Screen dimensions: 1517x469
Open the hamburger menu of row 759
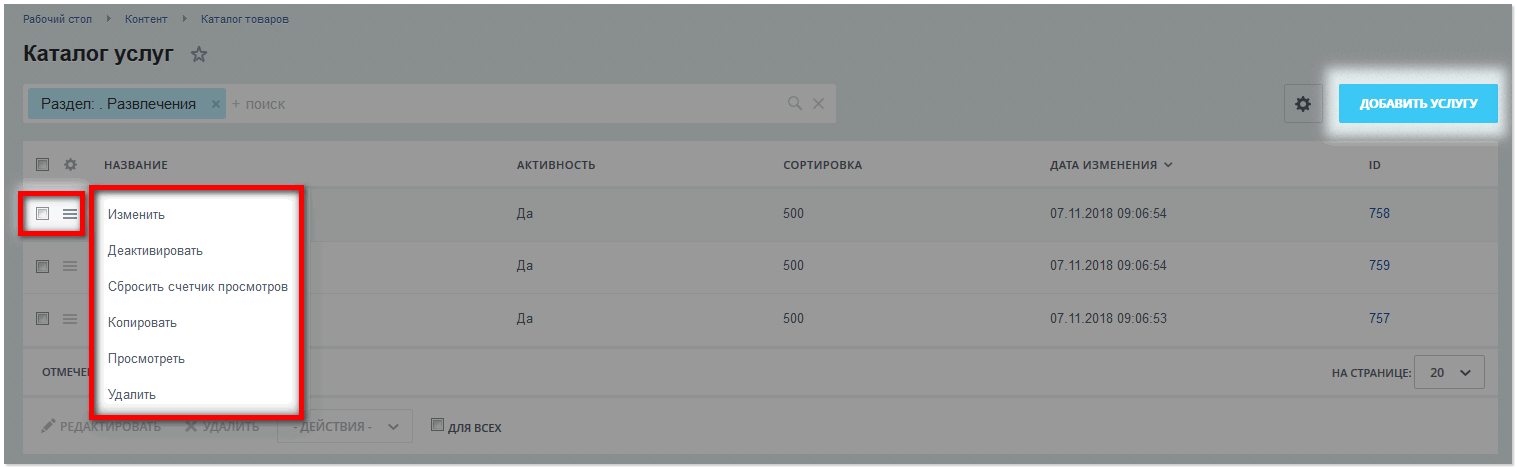pos(70,266)
